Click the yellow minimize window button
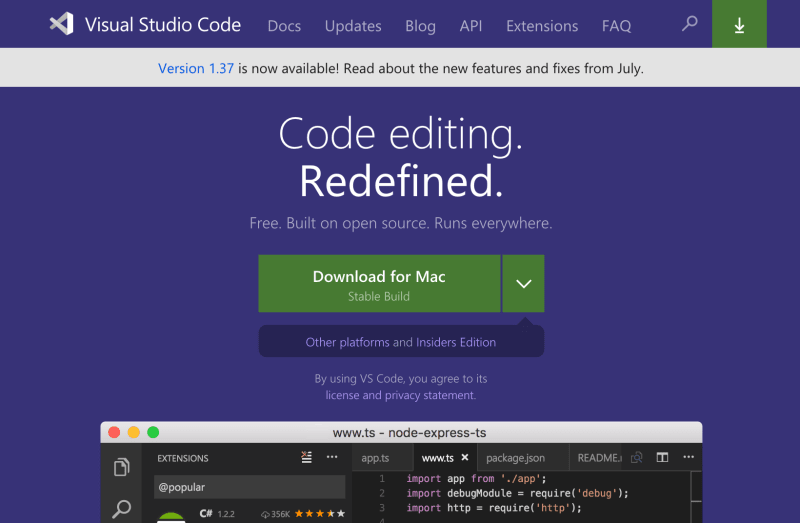This screenshot has height=523, width=800. (x=134, y=433)
